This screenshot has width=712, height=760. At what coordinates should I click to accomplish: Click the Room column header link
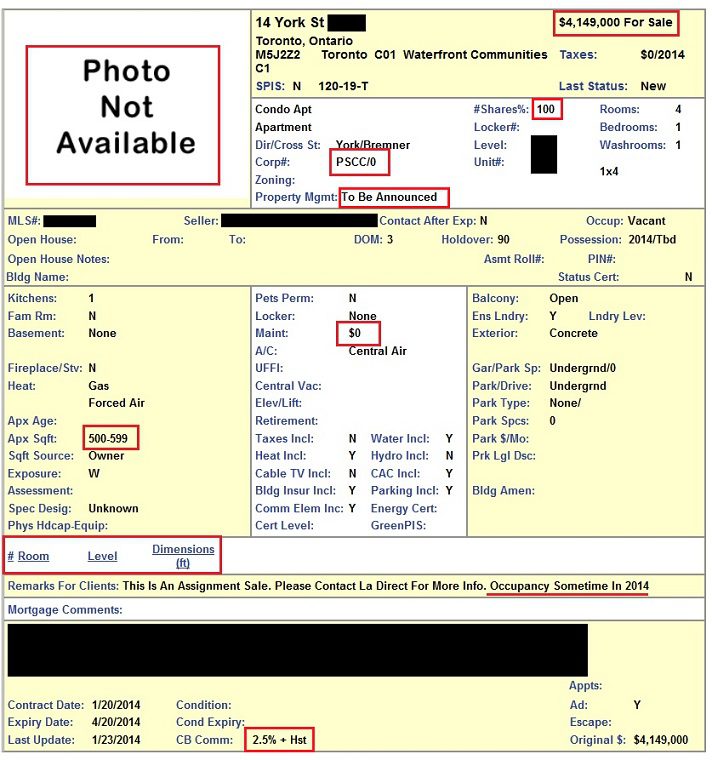coord(33,556)
